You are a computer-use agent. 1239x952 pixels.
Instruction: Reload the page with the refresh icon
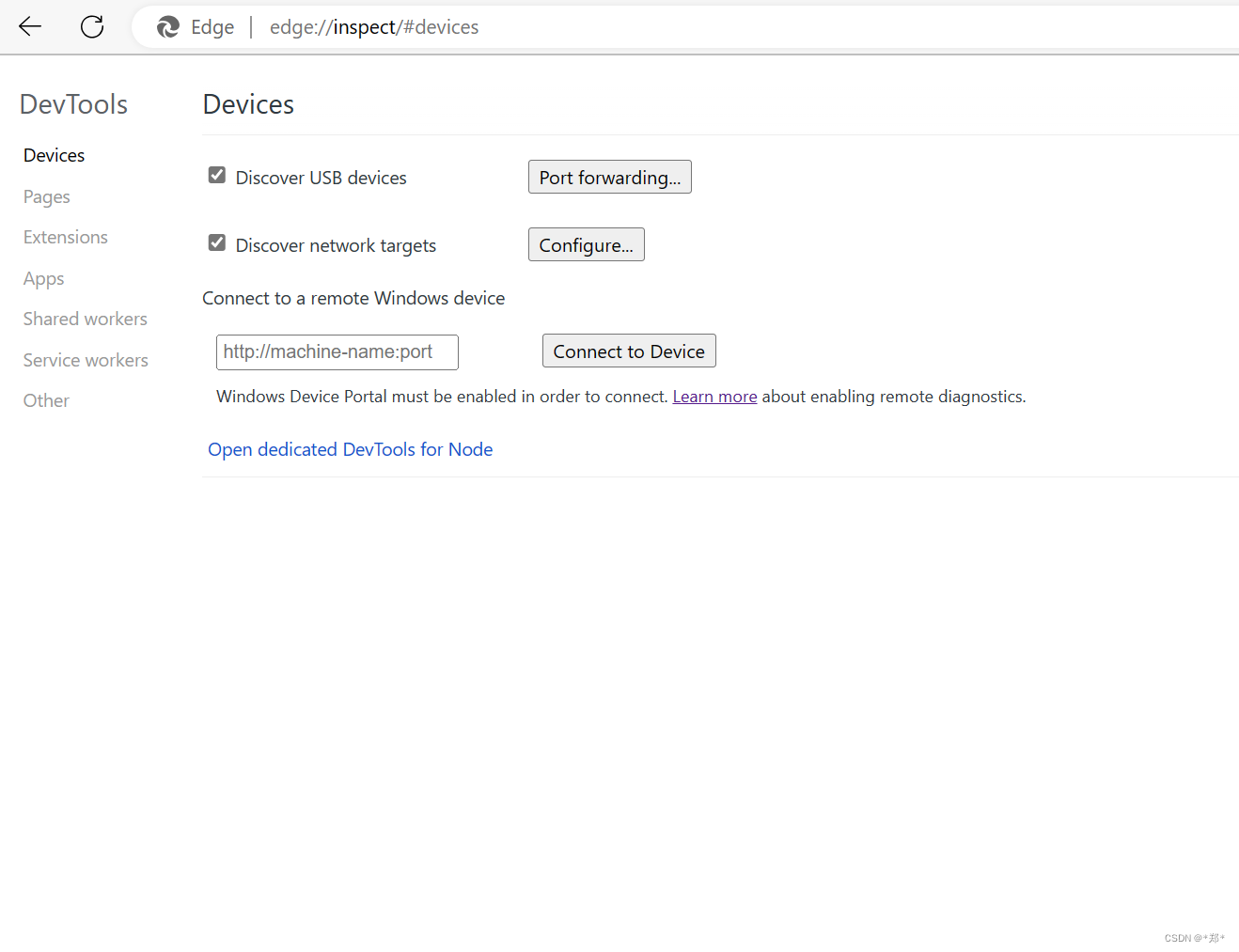tap(92, 26)
